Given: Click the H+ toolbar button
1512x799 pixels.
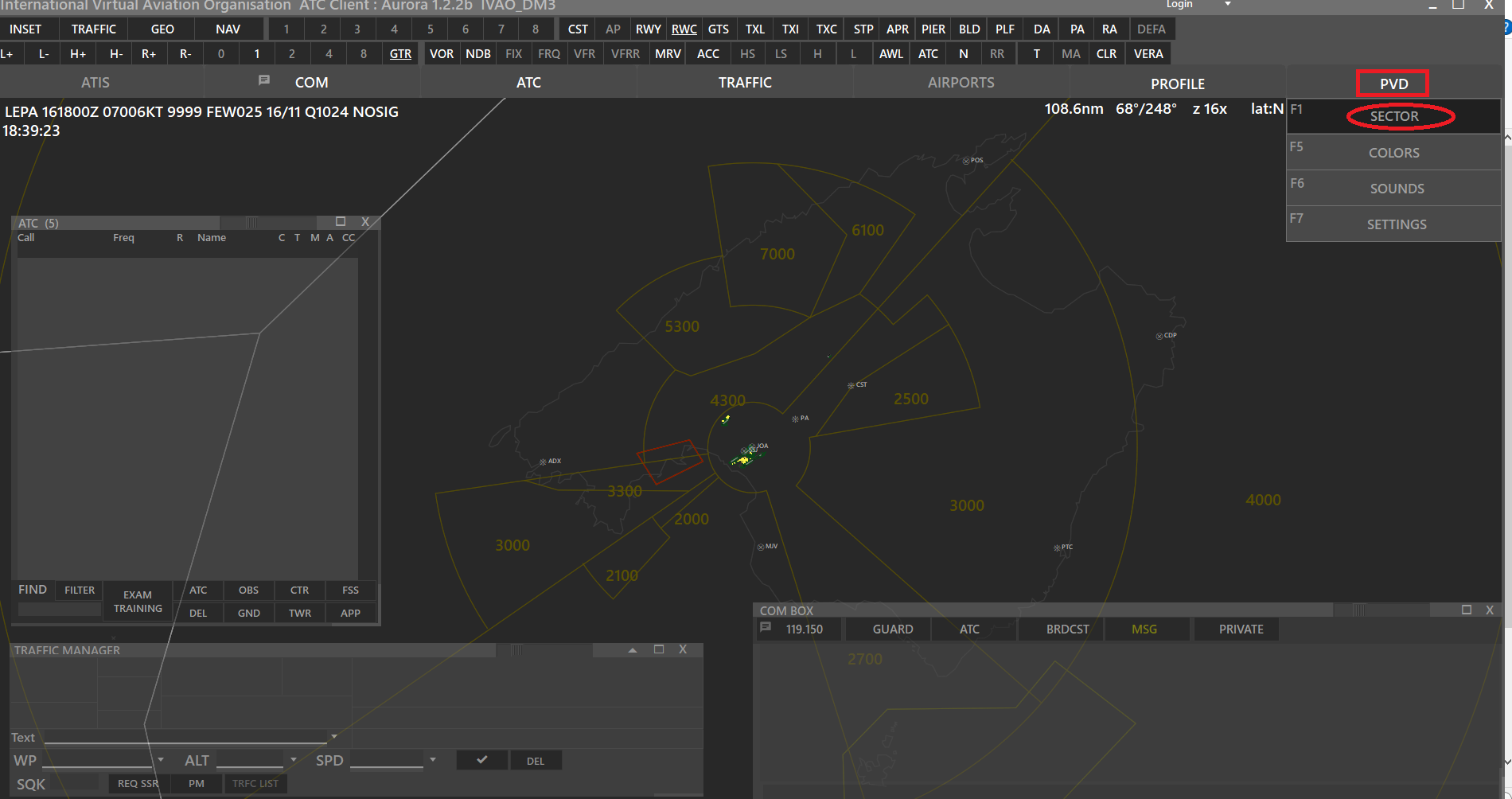Looking at the screenshot, I should (78, 53).
